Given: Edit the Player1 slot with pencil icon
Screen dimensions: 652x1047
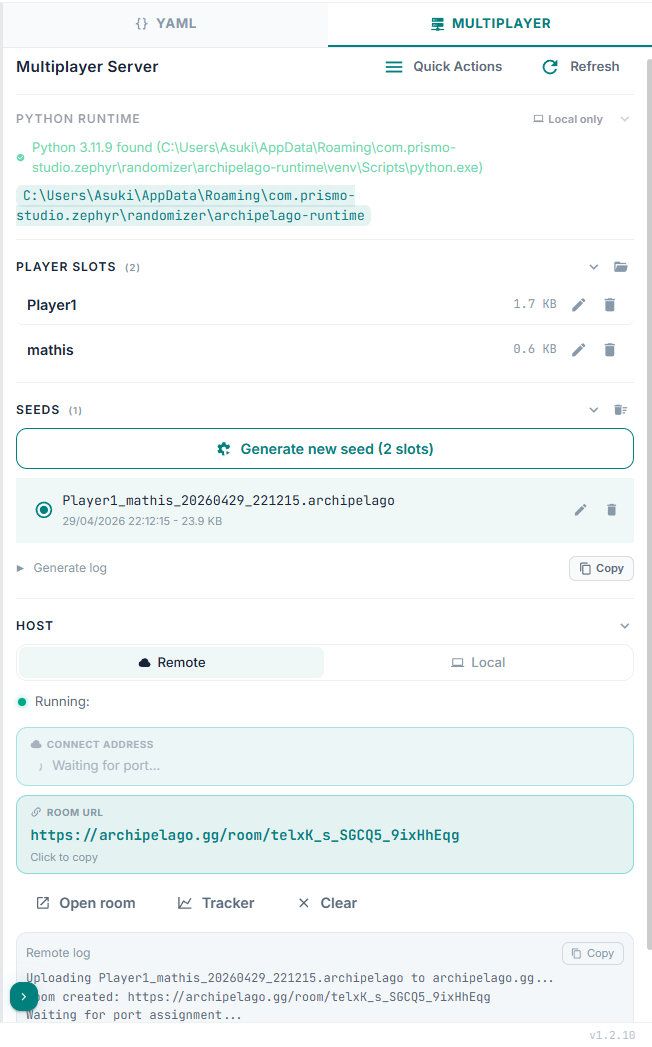Looking at the screenshot, I should 578,305.
